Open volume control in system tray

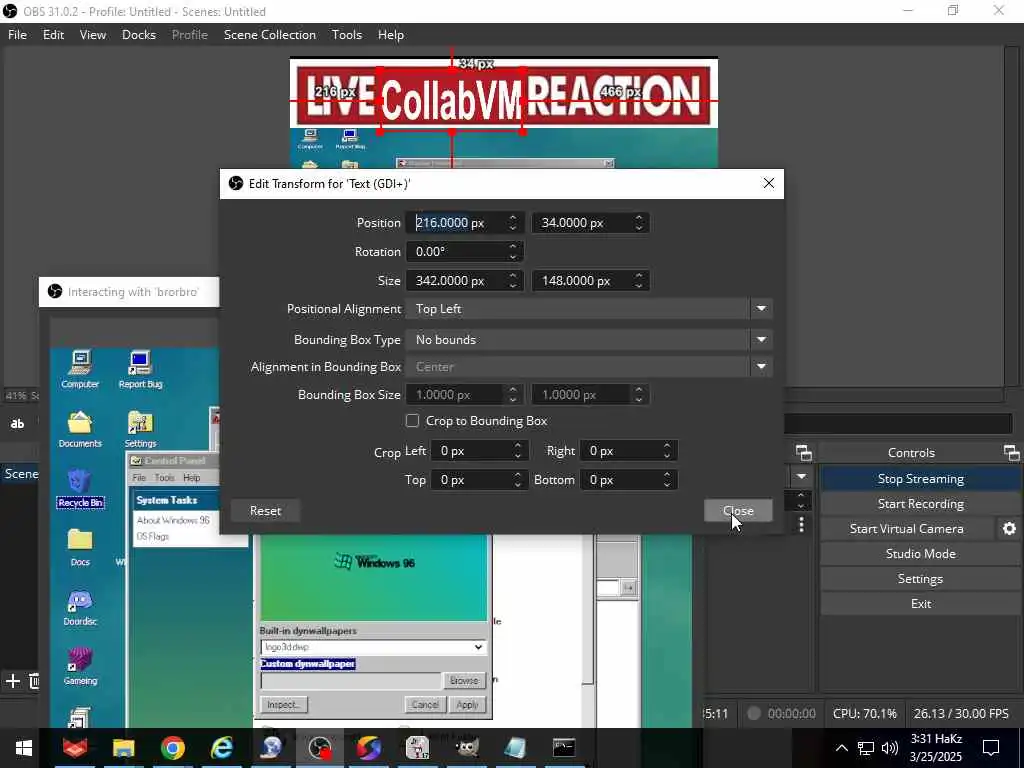click(889, 748)
